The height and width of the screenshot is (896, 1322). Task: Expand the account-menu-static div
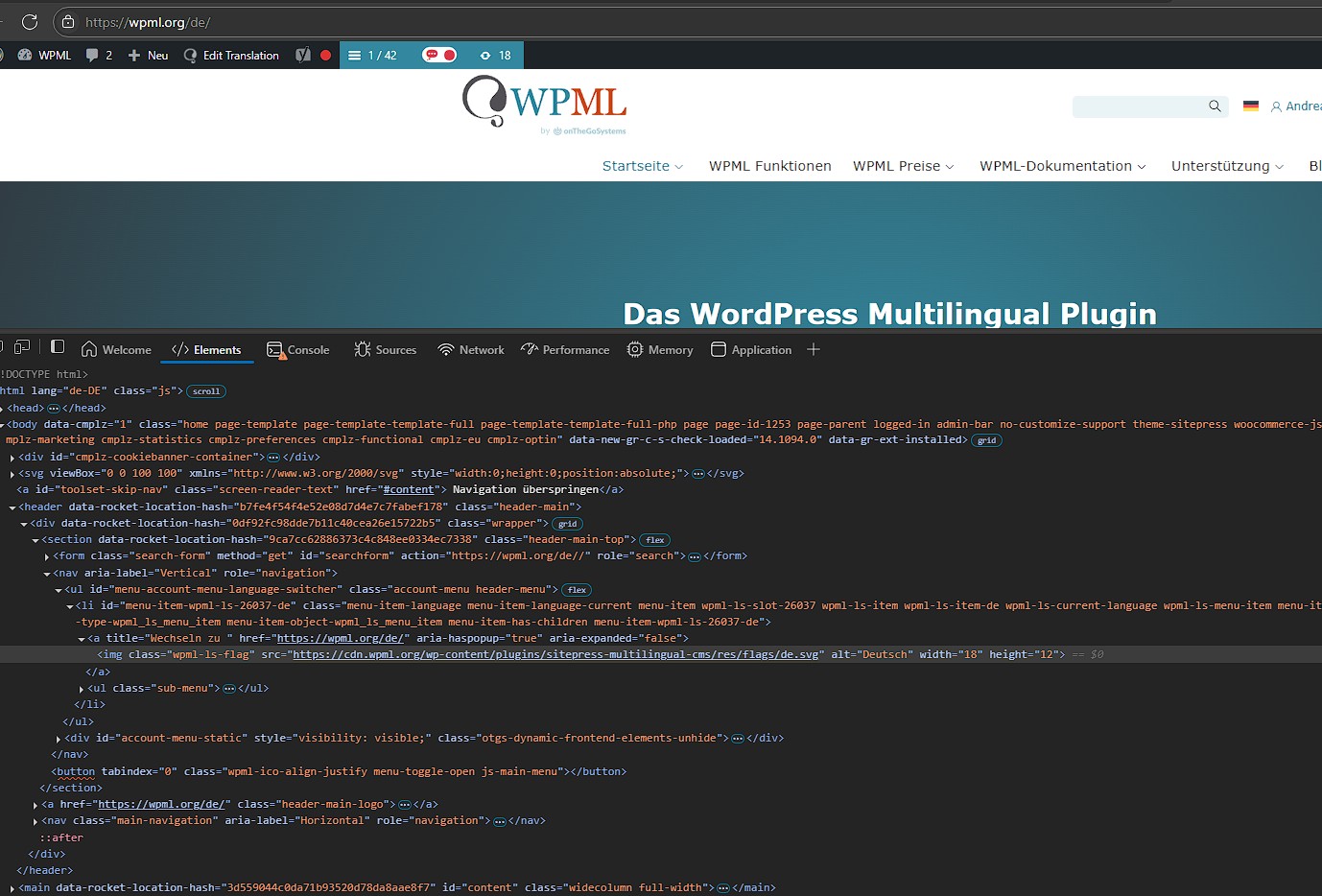pyautogui.click(x=59, y=739)
